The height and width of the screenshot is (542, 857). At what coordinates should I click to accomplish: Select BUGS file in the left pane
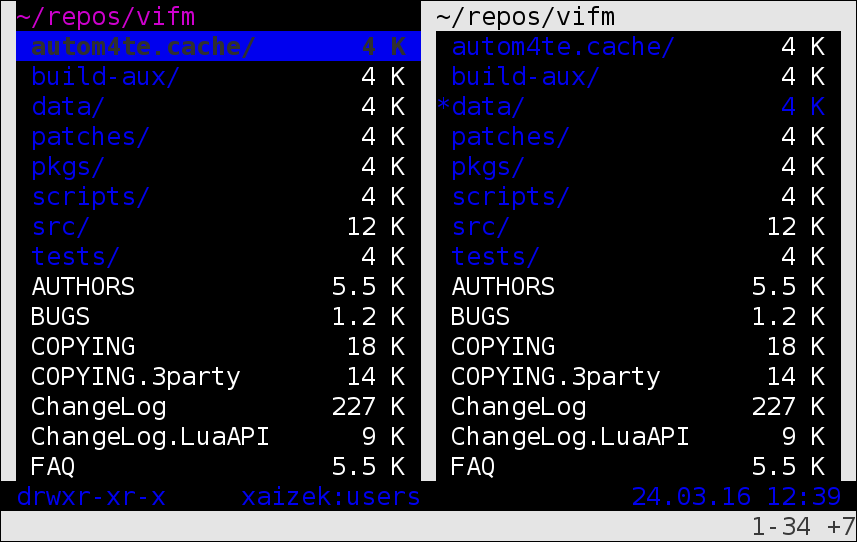pyautogui.click(x=219, y=317)
